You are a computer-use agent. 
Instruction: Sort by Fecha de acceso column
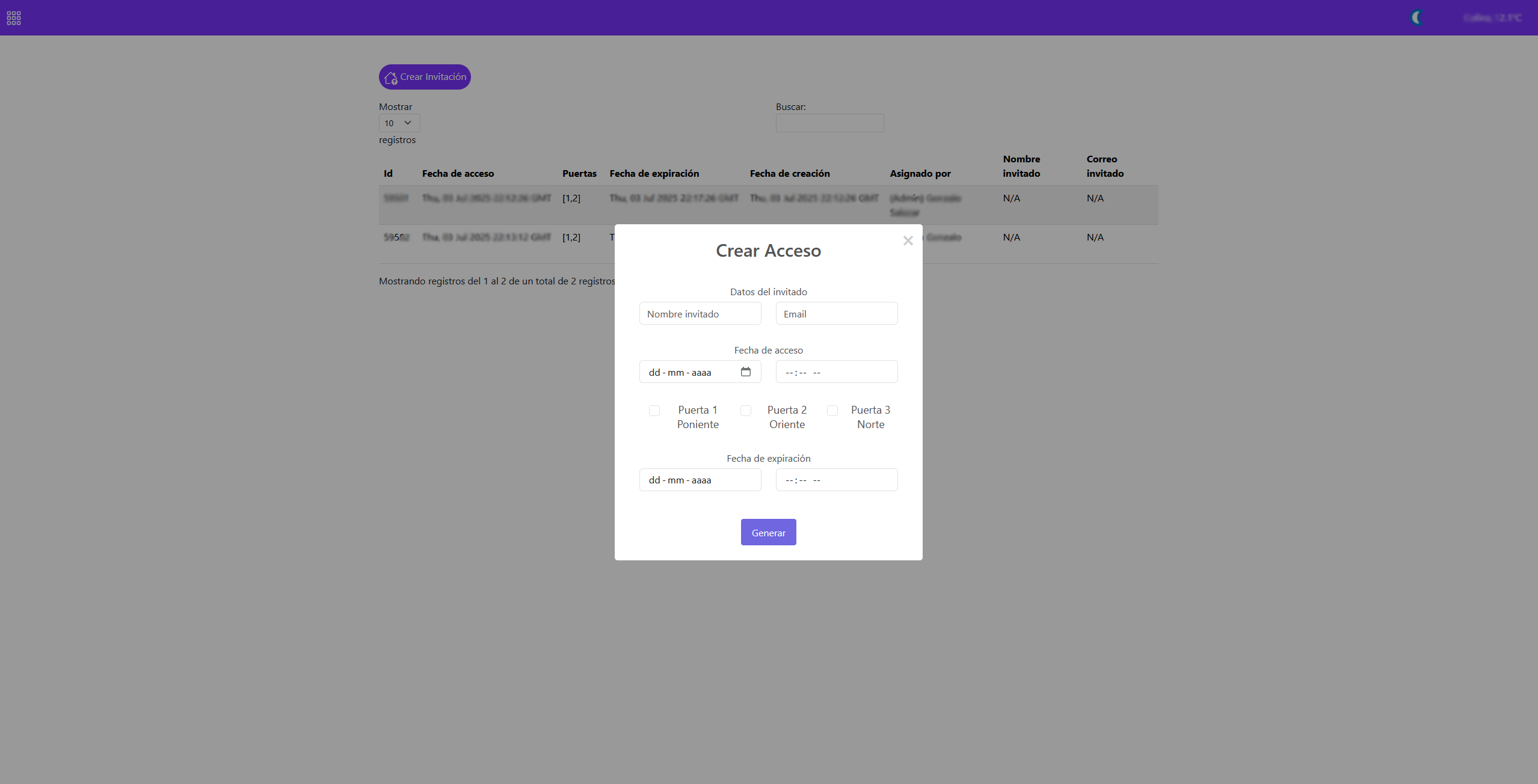[458, 174]
